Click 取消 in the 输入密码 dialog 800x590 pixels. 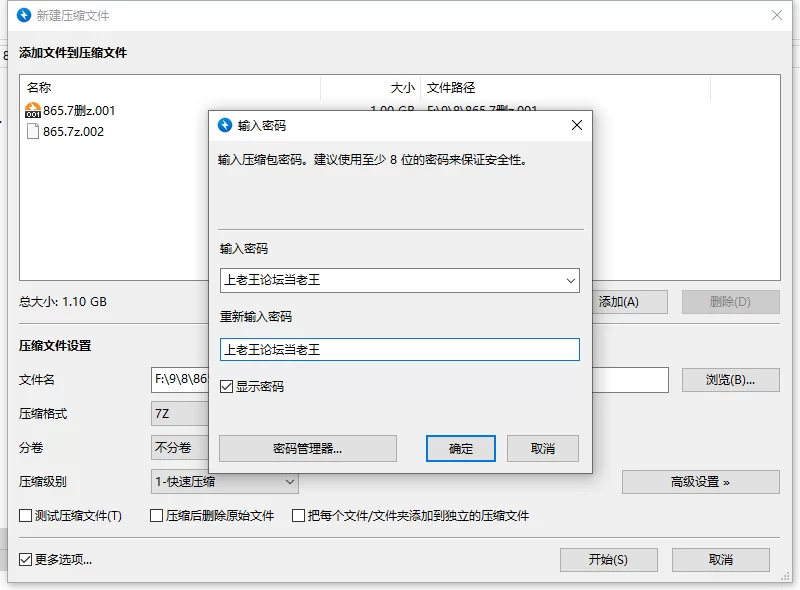542,448
